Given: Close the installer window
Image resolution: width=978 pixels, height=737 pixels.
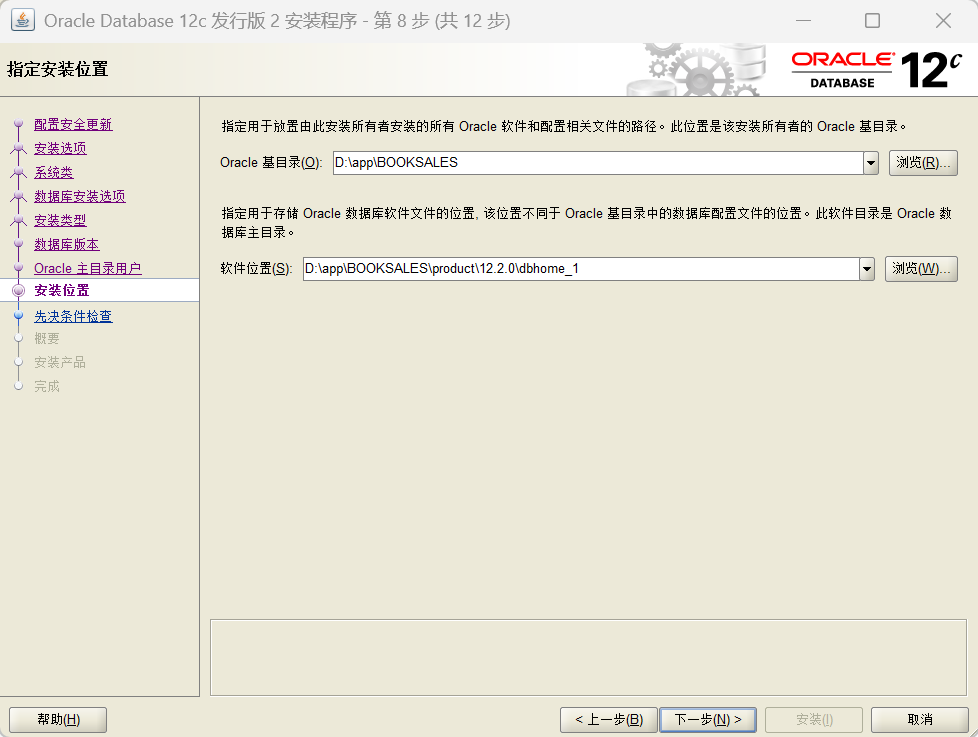Looking at the screenshot, I should click(x=943, y=21).
